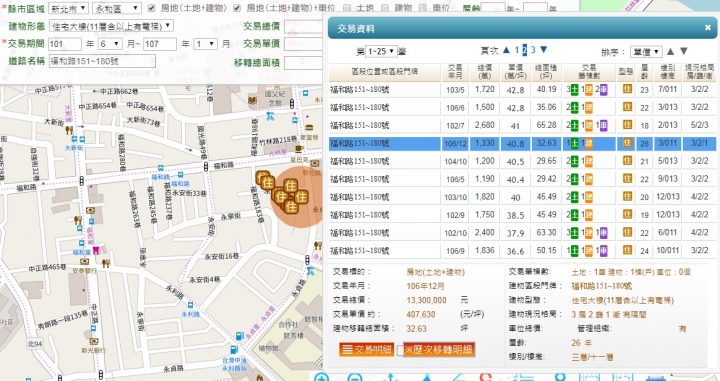The width and height of the screenshot is (720, 381).
Task: Click the green 土 icon in the 106/9 row
Action: pyautogui.click(x=574, y=251)
